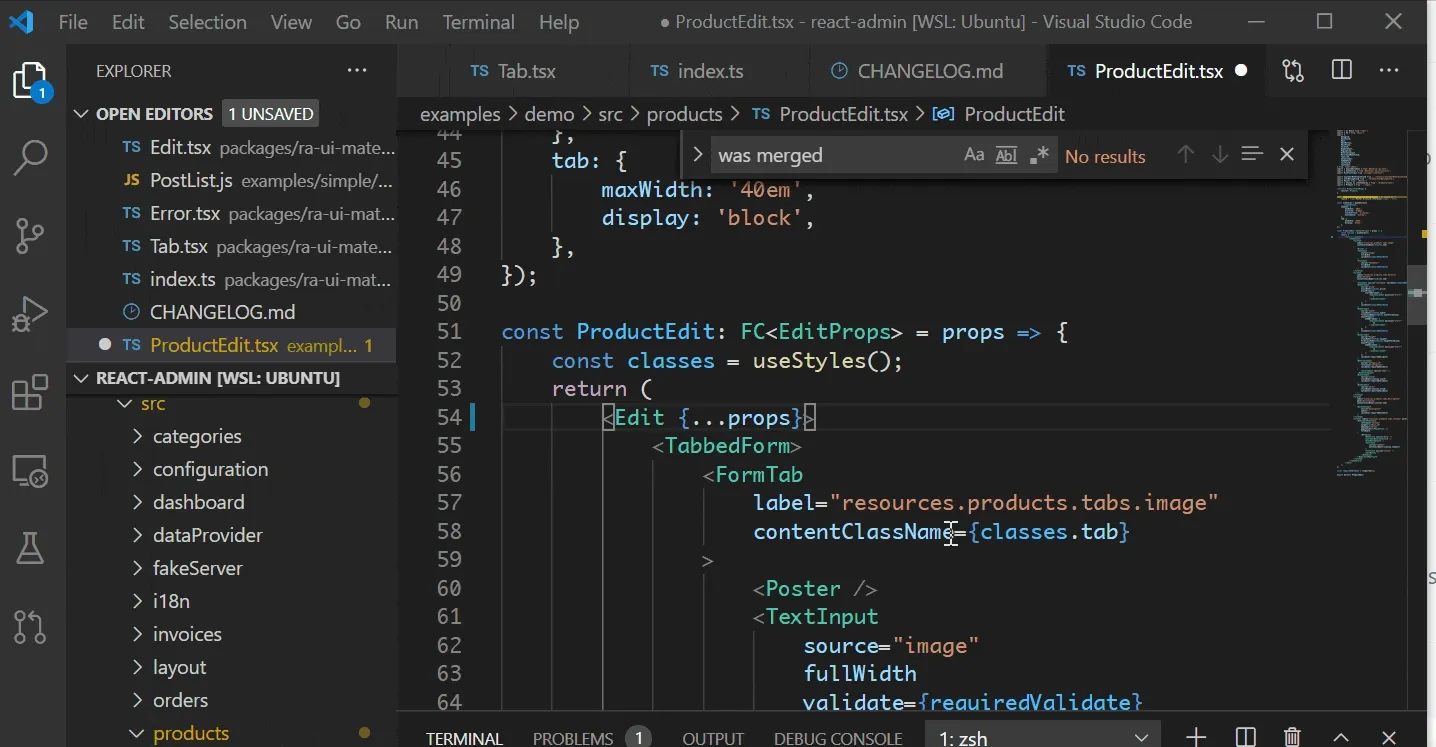1436x747 pixels.
Task: Open the Search view in the activity bar
Action: click(30, 157)
